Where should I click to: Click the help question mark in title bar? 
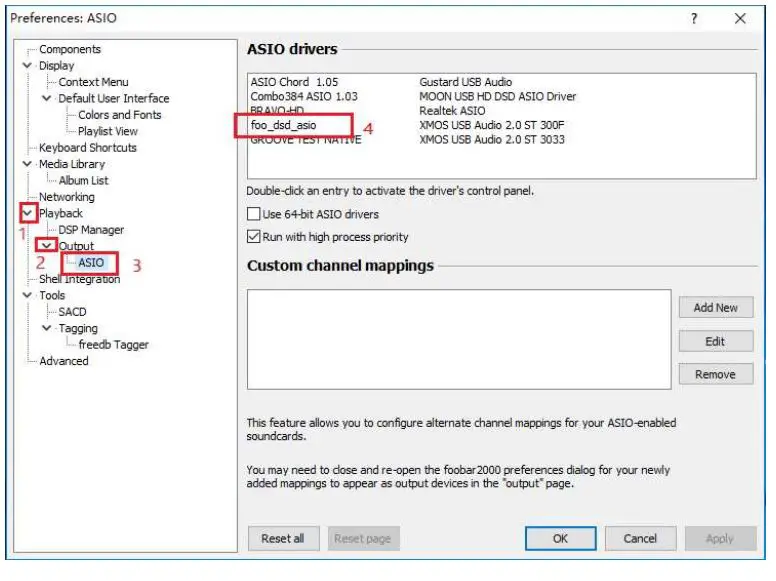coord(694,19)
